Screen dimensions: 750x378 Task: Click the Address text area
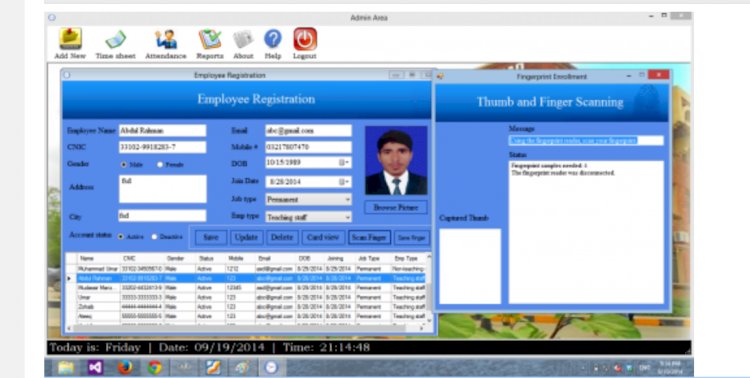[x=163, y=189]
